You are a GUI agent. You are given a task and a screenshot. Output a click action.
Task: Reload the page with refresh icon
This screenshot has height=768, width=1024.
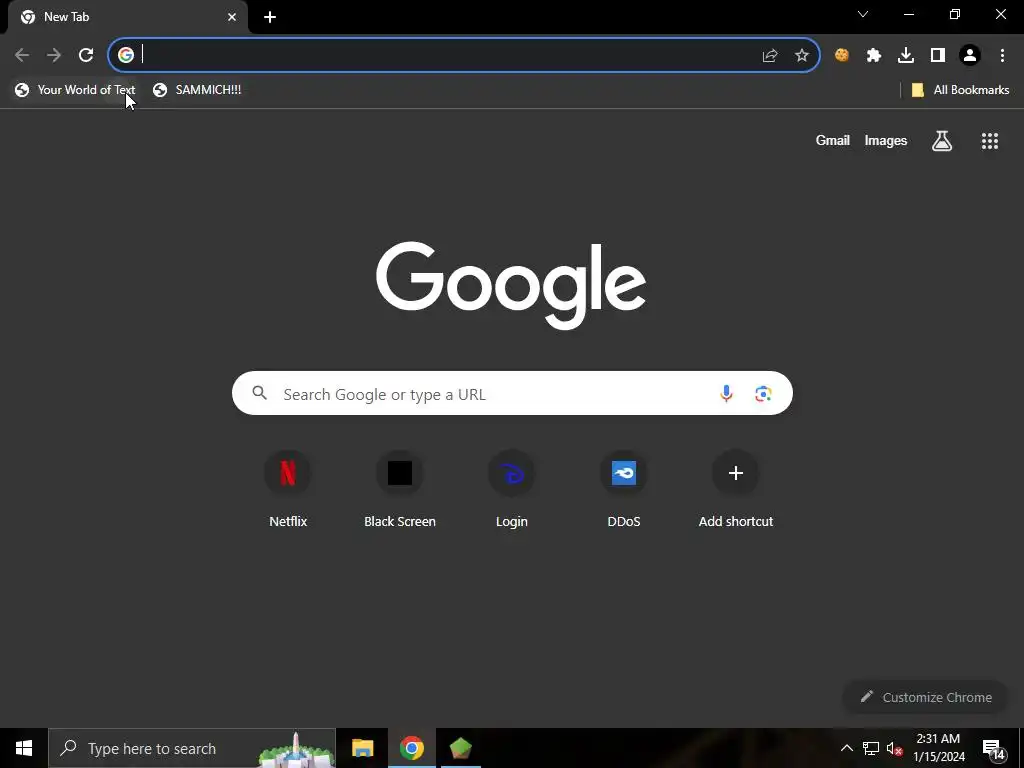[x=86, y=55]
